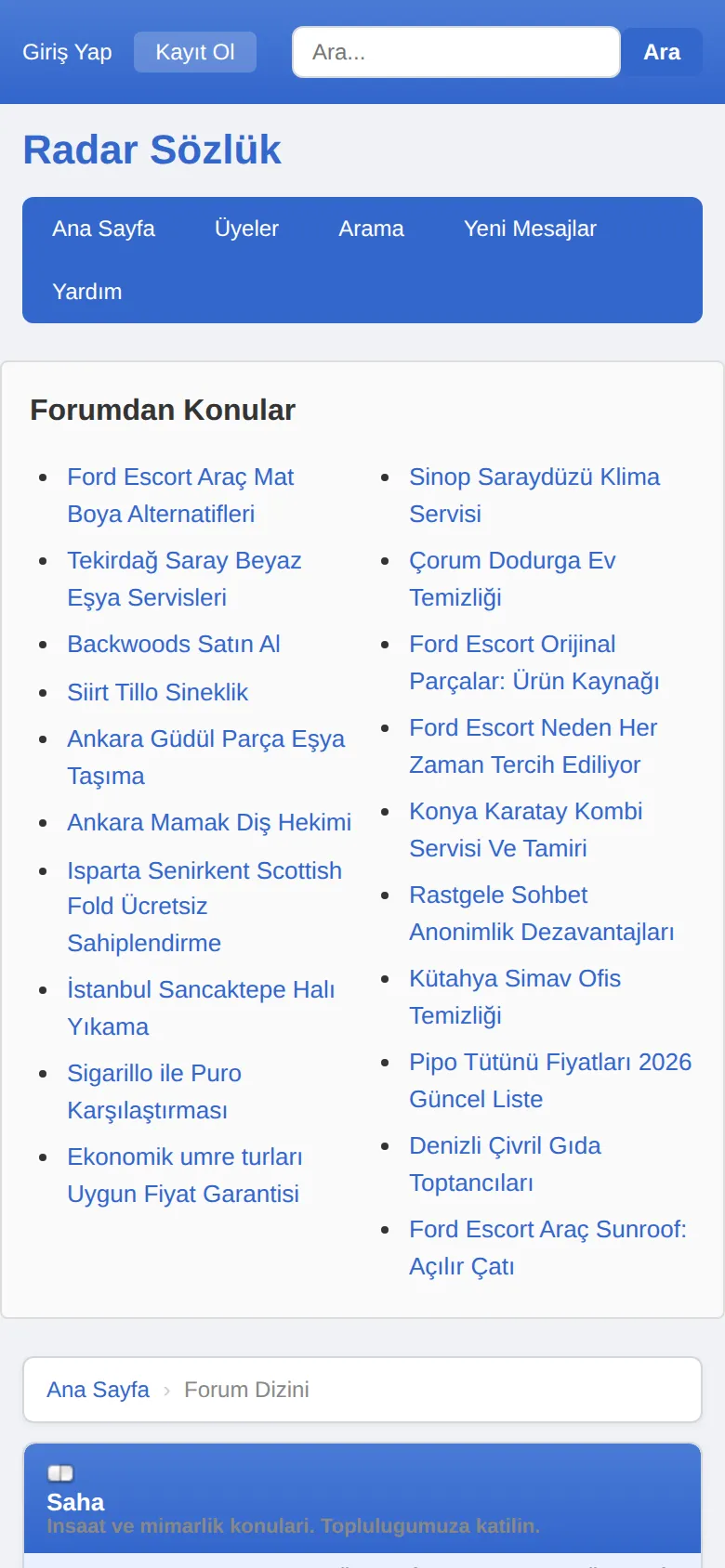Click the Saha forum category icon
Image resolution: width=725 pixels, height=1568 pixels.
(60, 1473)
